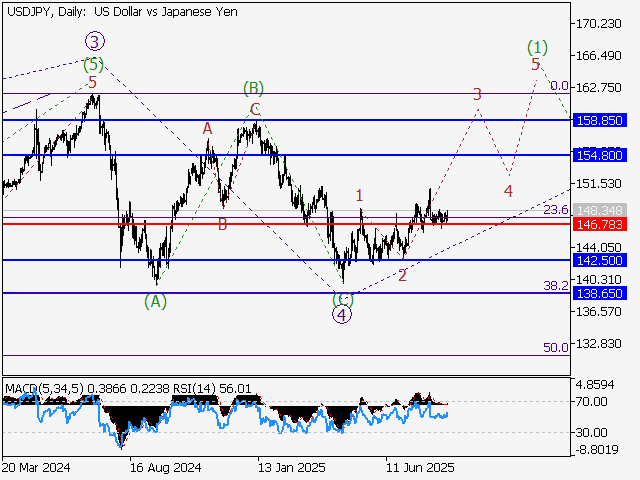This screenshot has height=480, width=640.
Task: Click the red forecast wave 4 label
Action: [x=508, y=190]
